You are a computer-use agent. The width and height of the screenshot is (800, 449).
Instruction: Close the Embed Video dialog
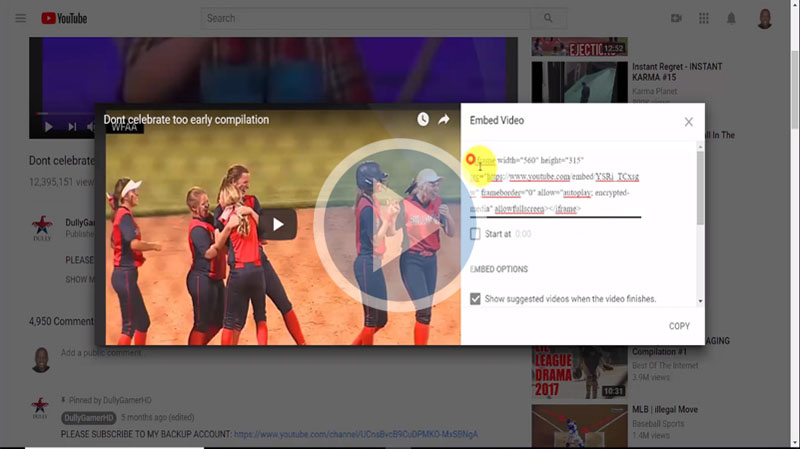(688, 122)
